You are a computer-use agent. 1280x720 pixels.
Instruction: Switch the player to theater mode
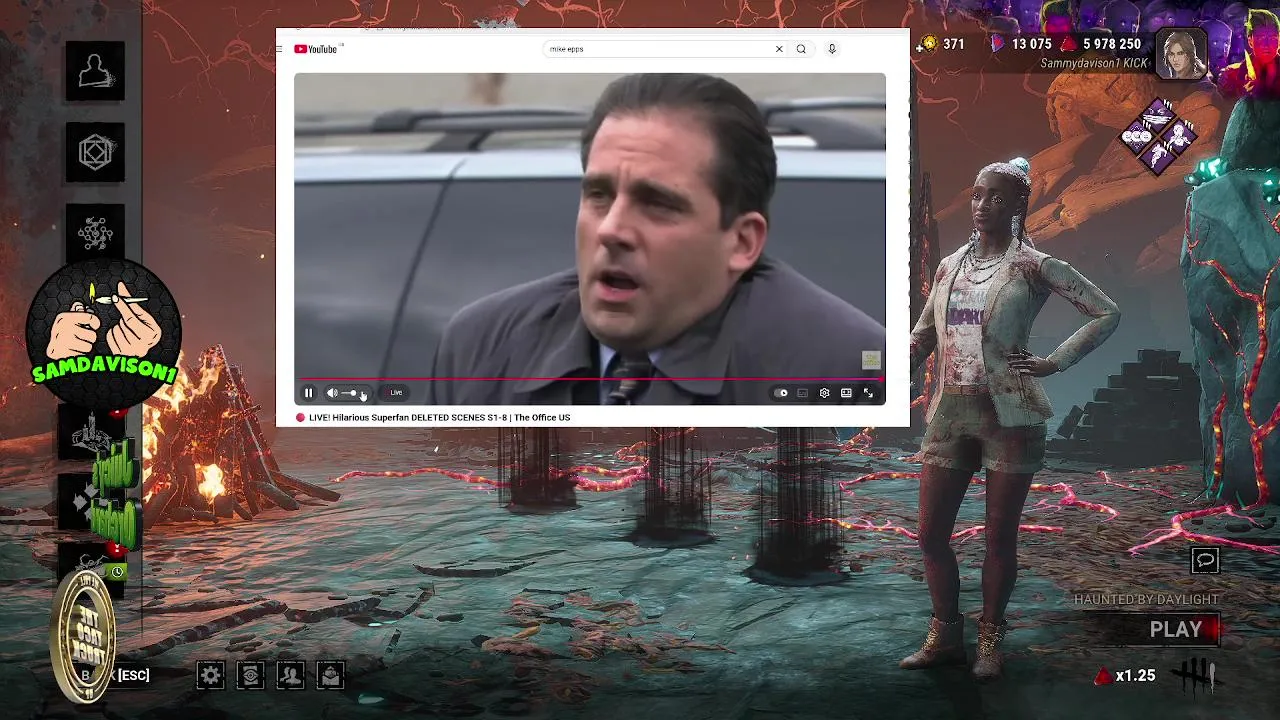click(x=846, y=393)
